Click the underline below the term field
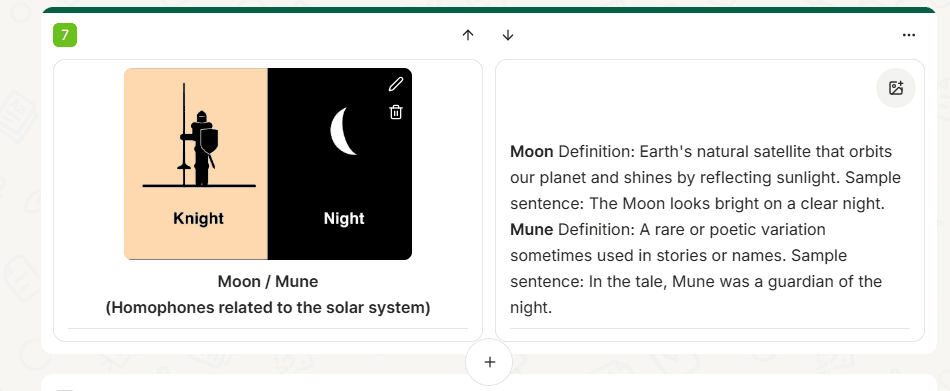950x391 pixels. click(268, 329)
